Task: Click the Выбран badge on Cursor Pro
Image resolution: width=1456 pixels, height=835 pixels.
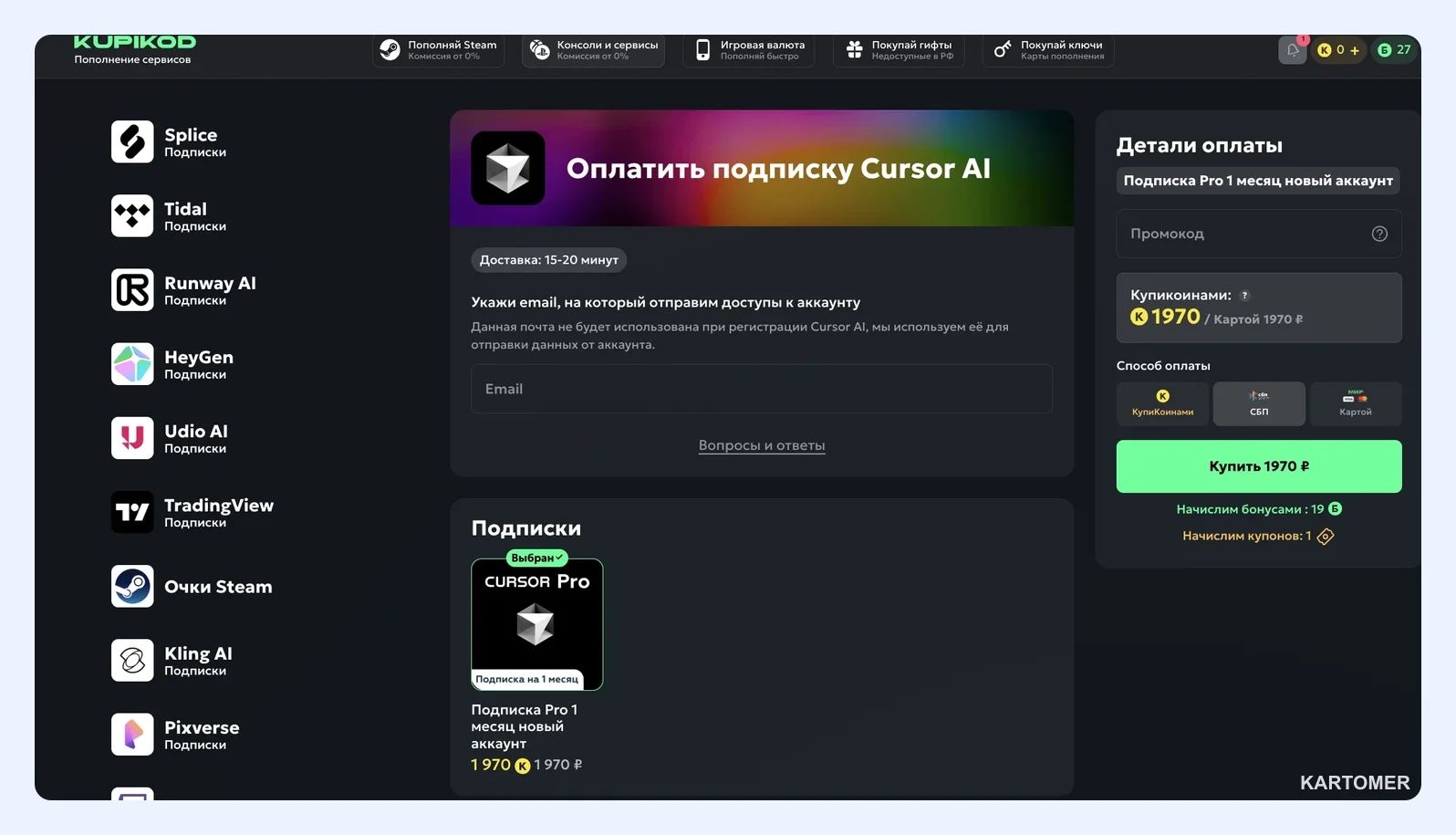Action: click(537, 558)
